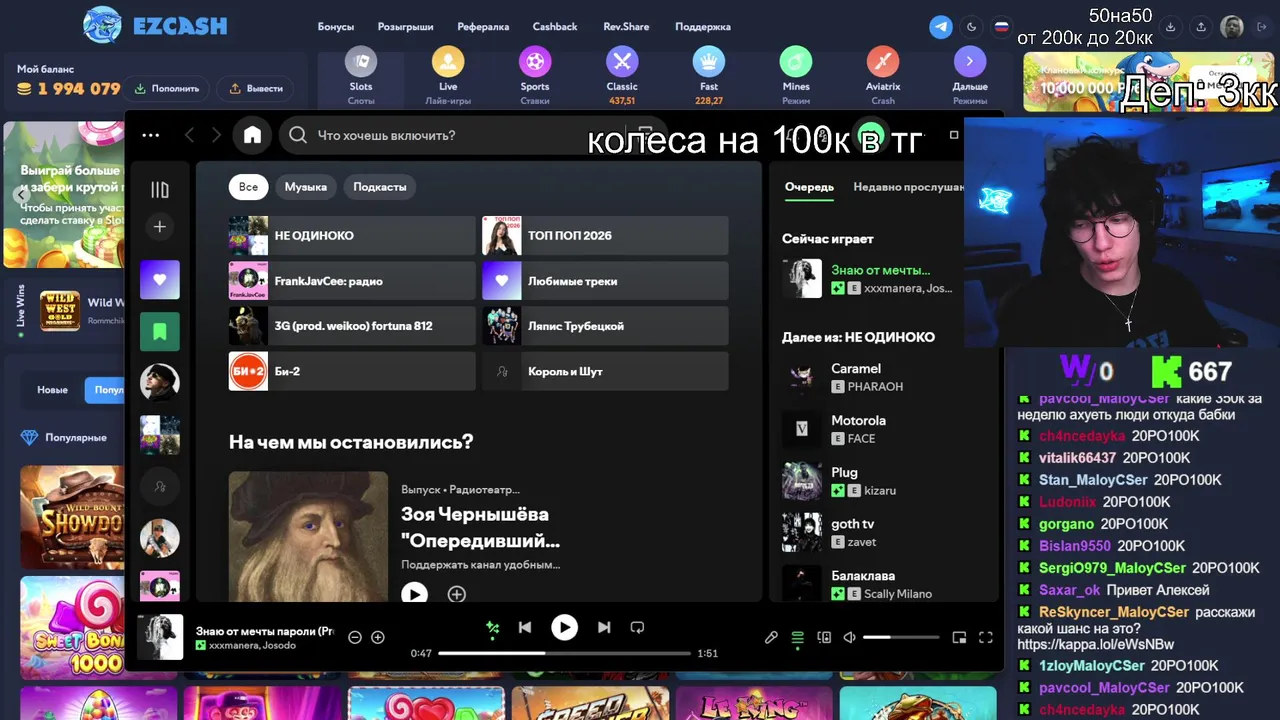Select the 'Все' filter chip
Viewport: 1280px width, 720px height.
click(x=248, y=187)
